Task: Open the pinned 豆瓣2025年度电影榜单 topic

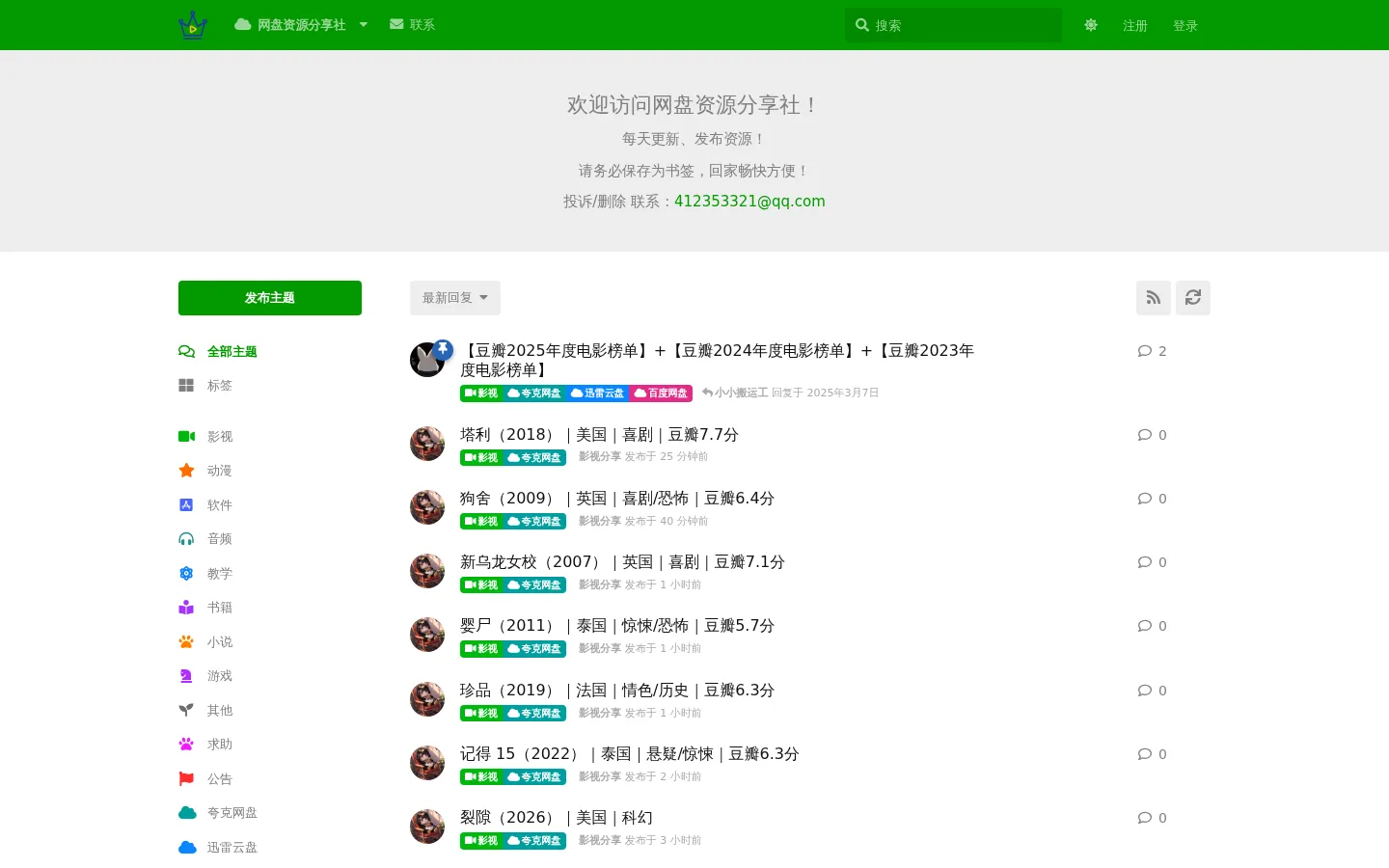Action: [x=717, y=360]
